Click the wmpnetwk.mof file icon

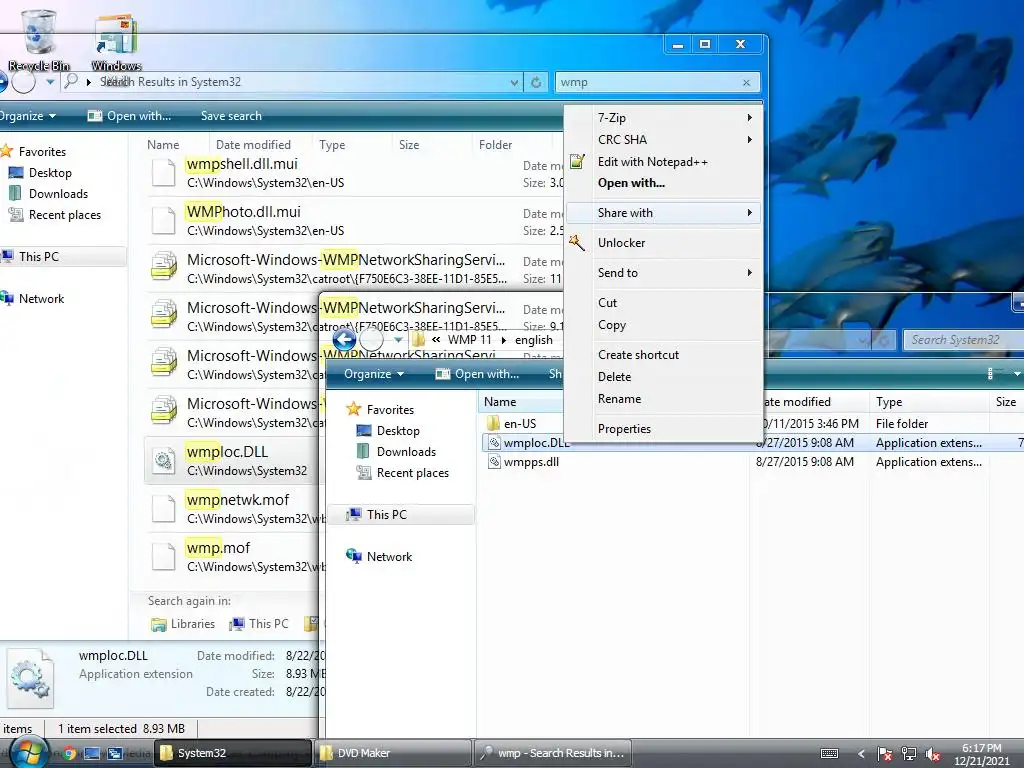163,509
